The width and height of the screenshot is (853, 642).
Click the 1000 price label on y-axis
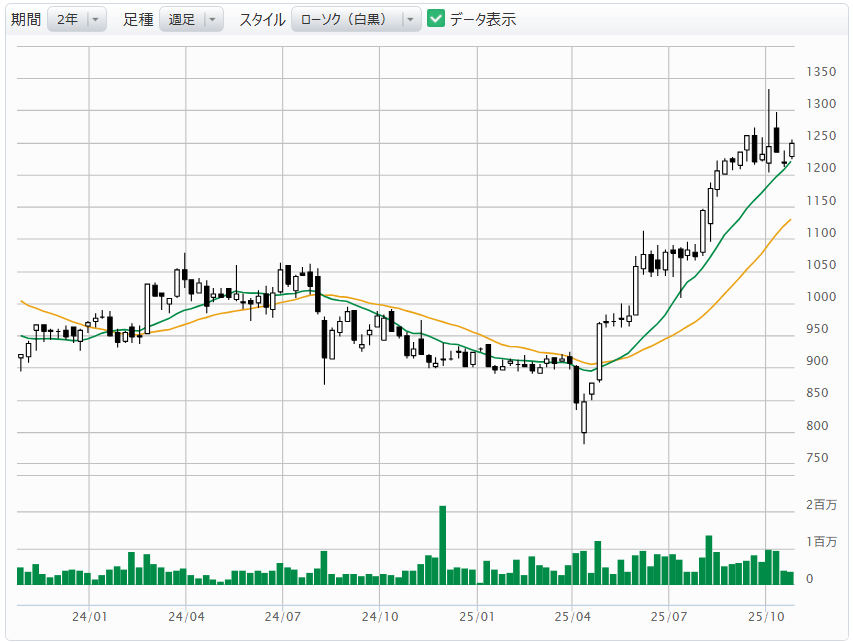point(821,297)
